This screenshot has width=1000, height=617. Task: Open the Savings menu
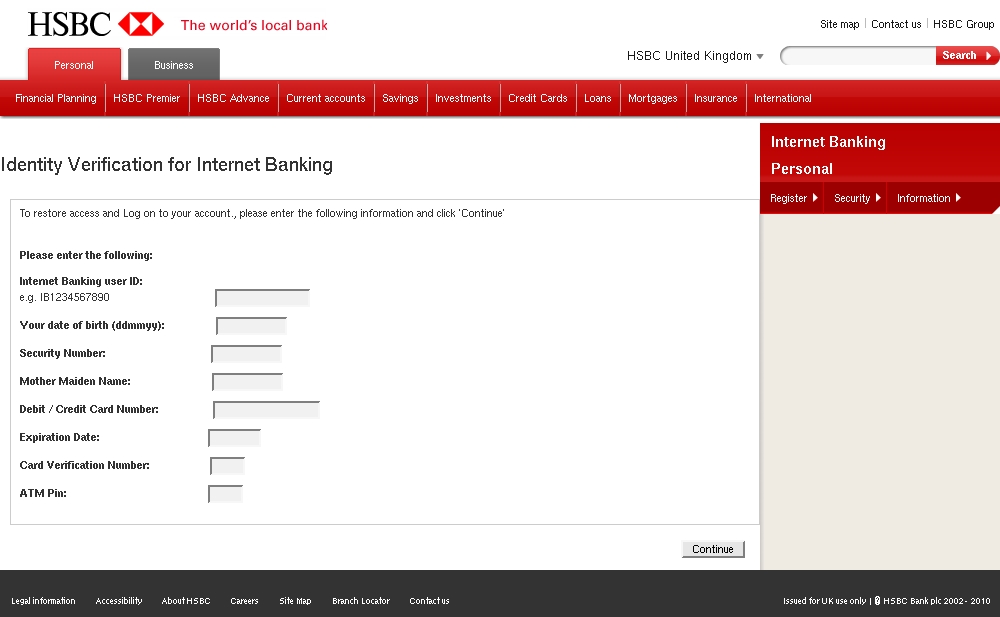[401, 98]
